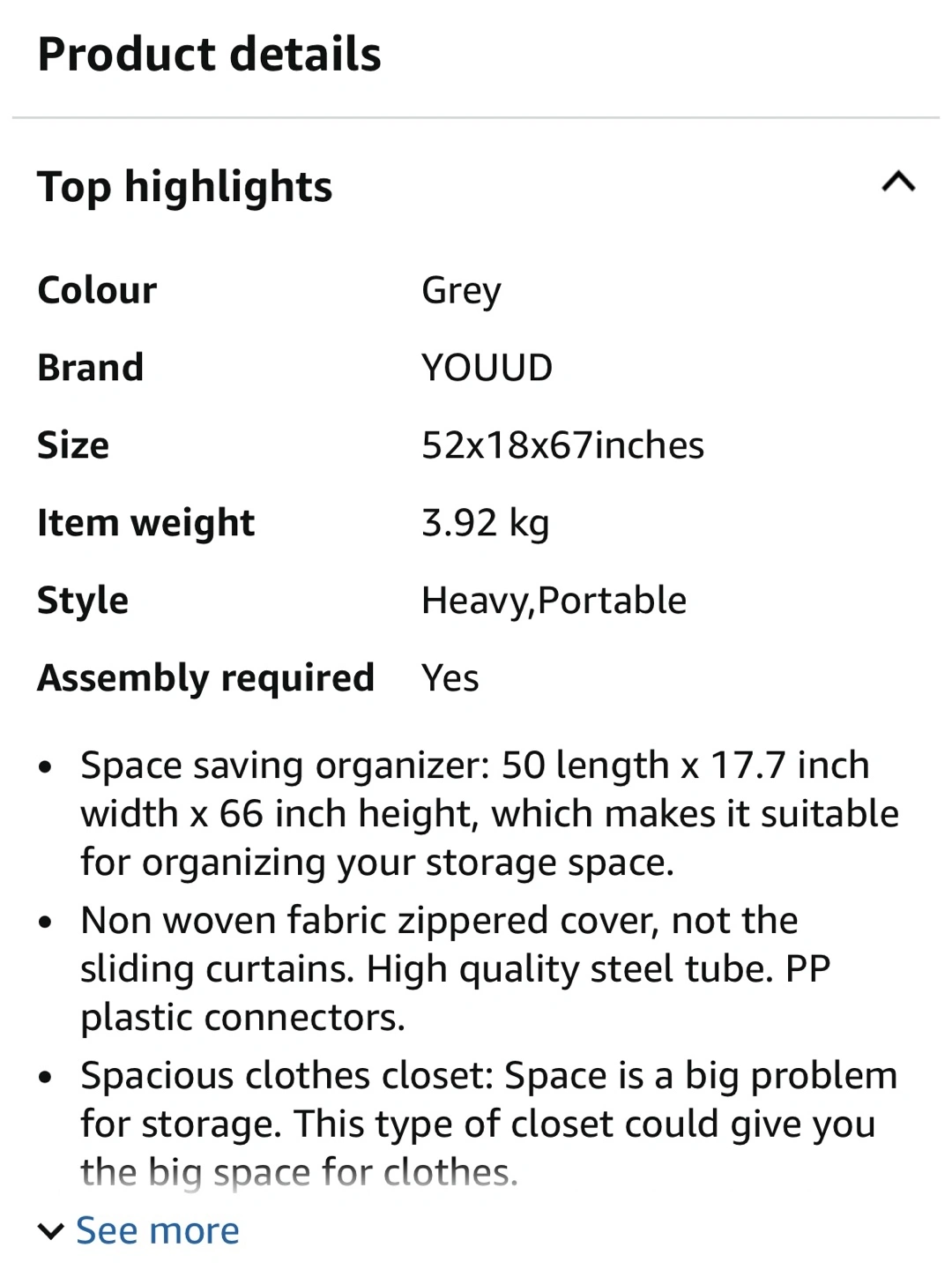Select the Size label
This screenshot has width=952, height=1270.
[x=73, y=445]
